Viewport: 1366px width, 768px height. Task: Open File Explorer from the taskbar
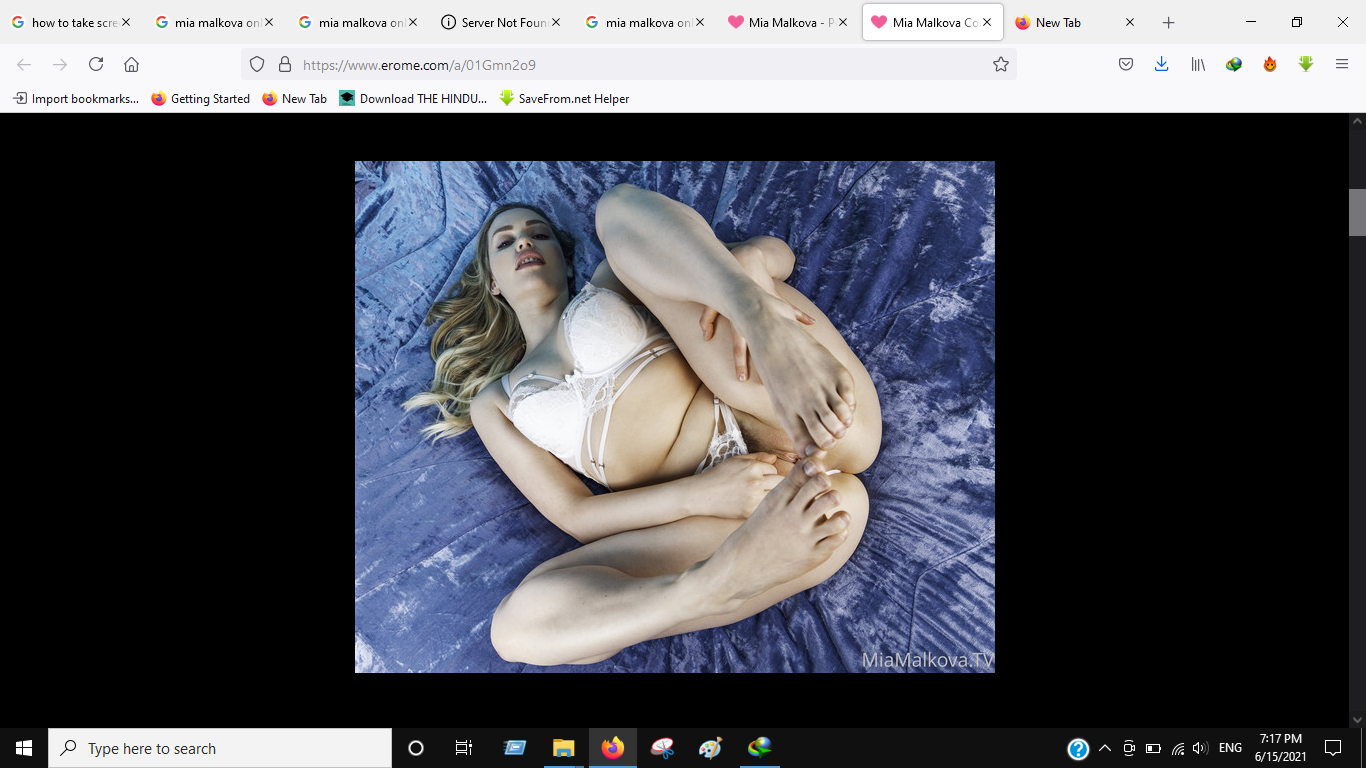click(563, 748)
